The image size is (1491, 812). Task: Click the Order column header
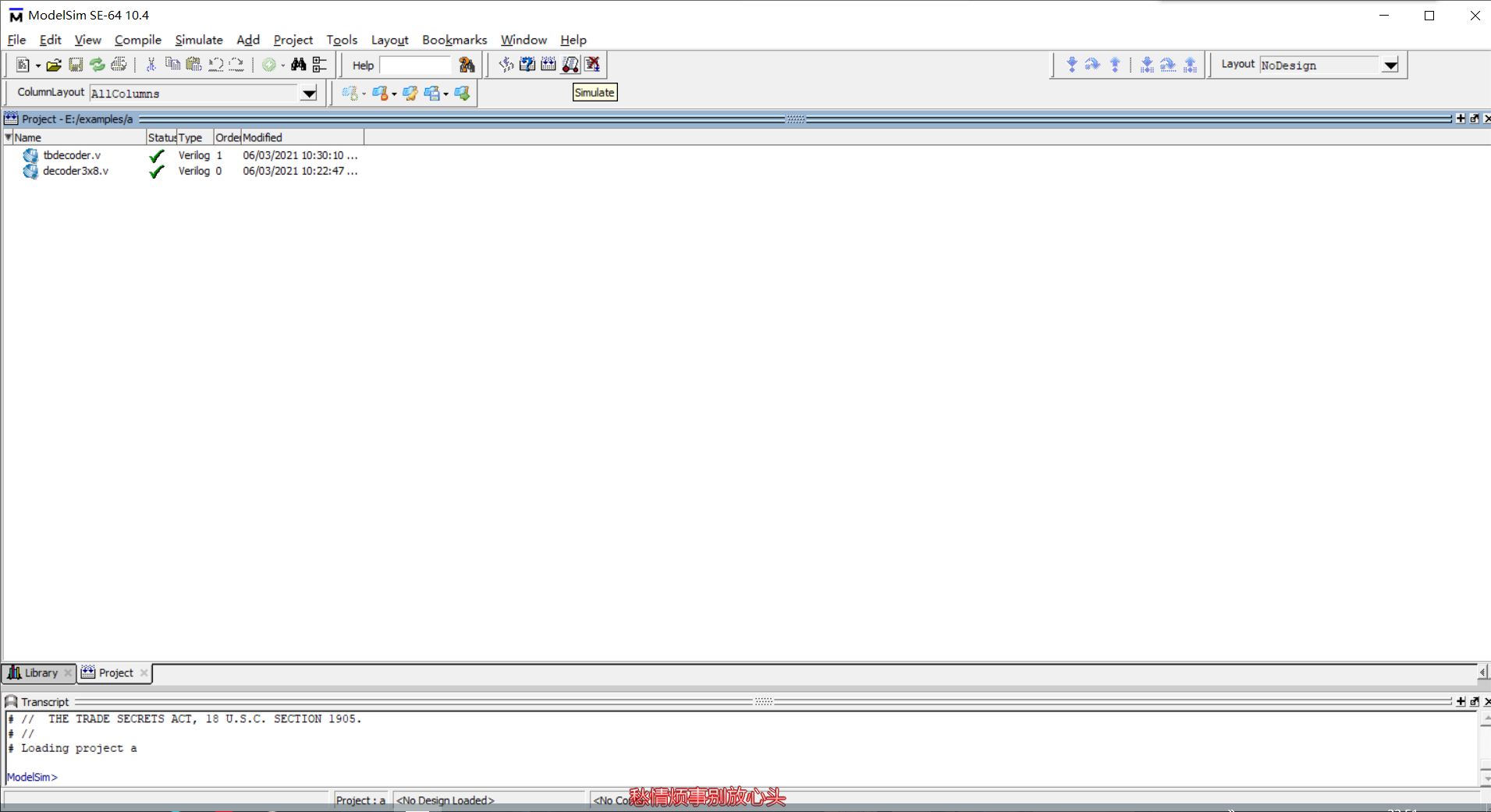[x=227, y=137]
